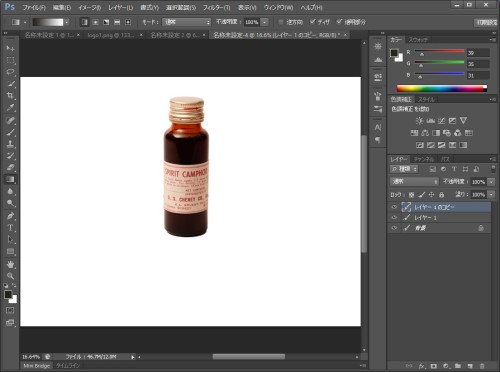Viewport: 500px width, 372px height.
Task: Select the Gradient tool in toolbox
Action: click(x=10, y=179)
